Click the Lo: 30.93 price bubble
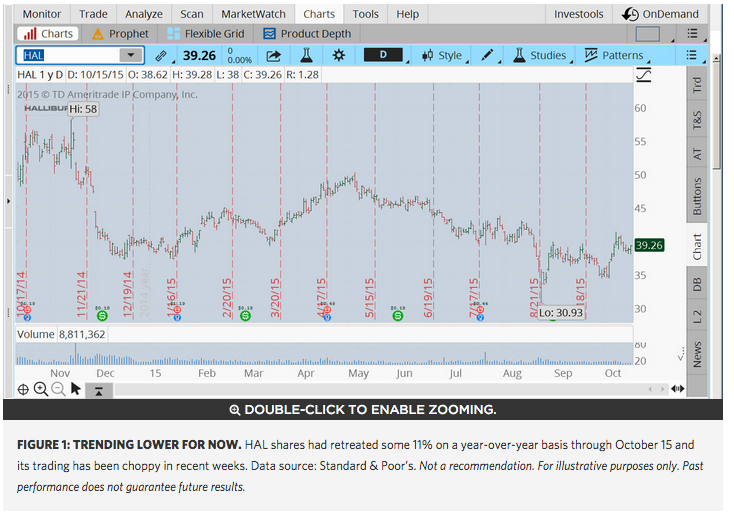734x516 pixels. [x=561, y=312]
